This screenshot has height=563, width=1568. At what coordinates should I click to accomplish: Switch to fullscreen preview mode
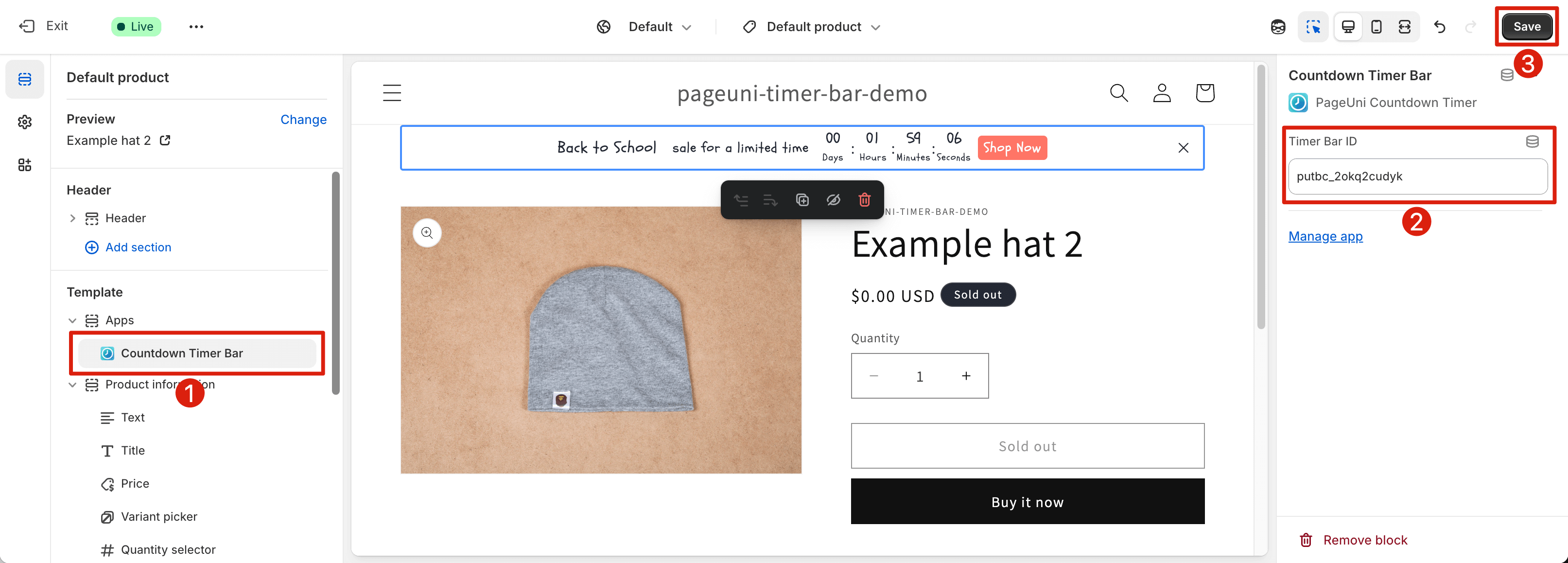tap(1404, 27)
